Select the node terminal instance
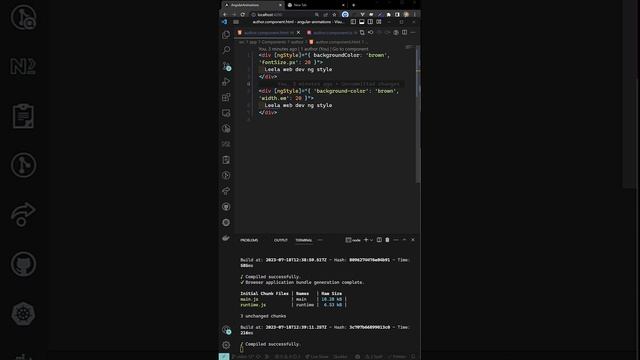Image resolution: width=640 pixels, height=360 pixels. pos(353,240)
